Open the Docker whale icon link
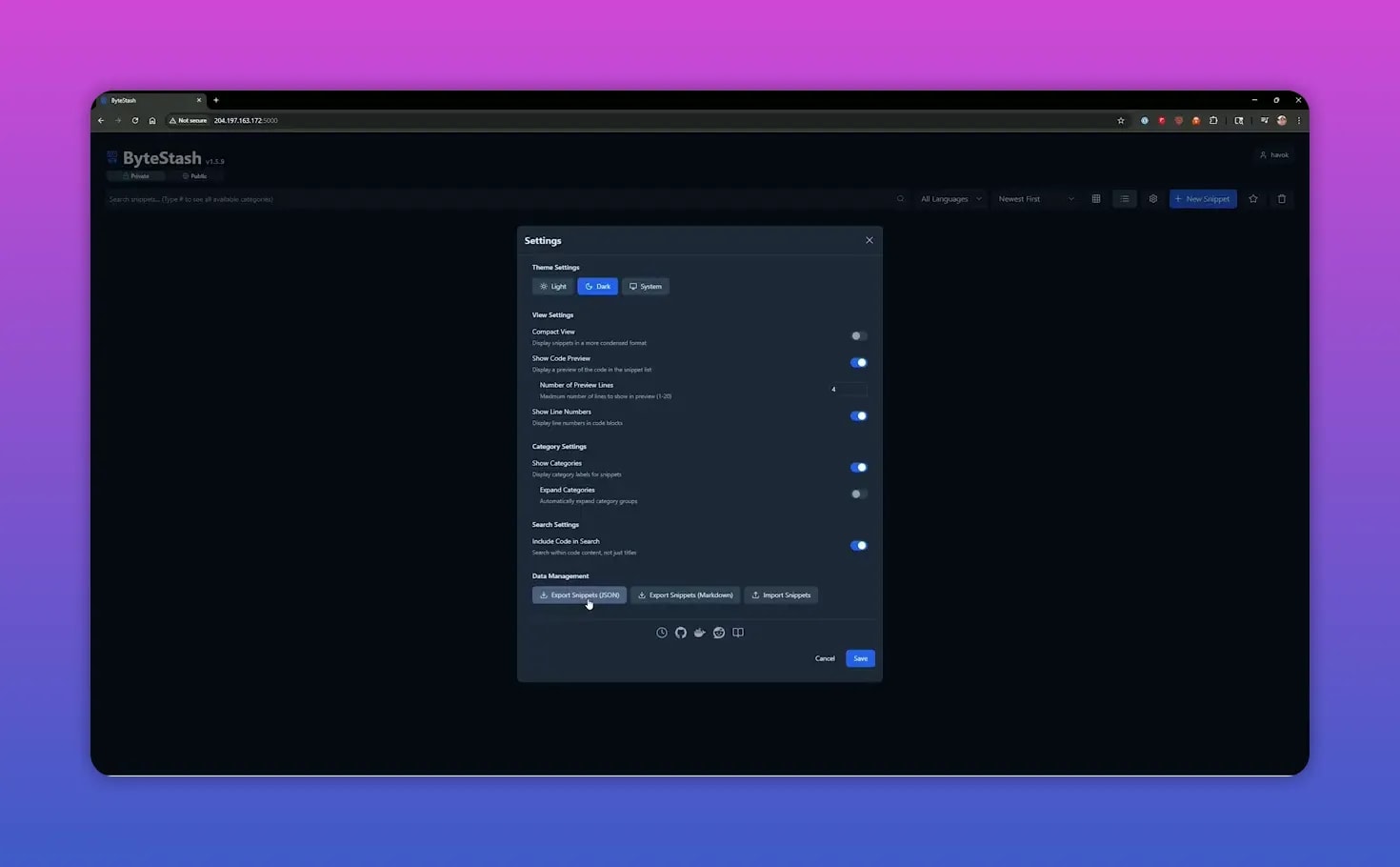1400x867 pixels. pyautogui.click(x=700, y=633)
